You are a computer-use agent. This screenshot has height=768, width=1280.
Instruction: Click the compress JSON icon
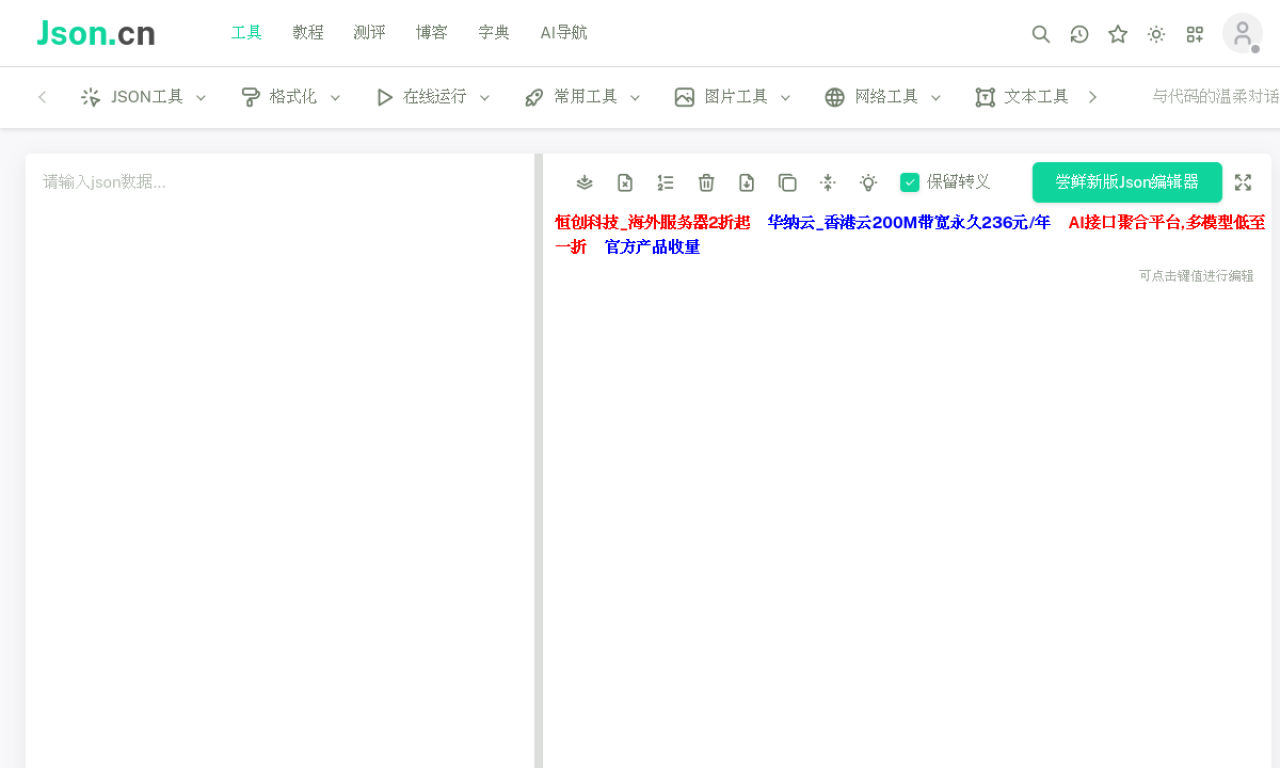pyautogui.click(x=827, y=182)
